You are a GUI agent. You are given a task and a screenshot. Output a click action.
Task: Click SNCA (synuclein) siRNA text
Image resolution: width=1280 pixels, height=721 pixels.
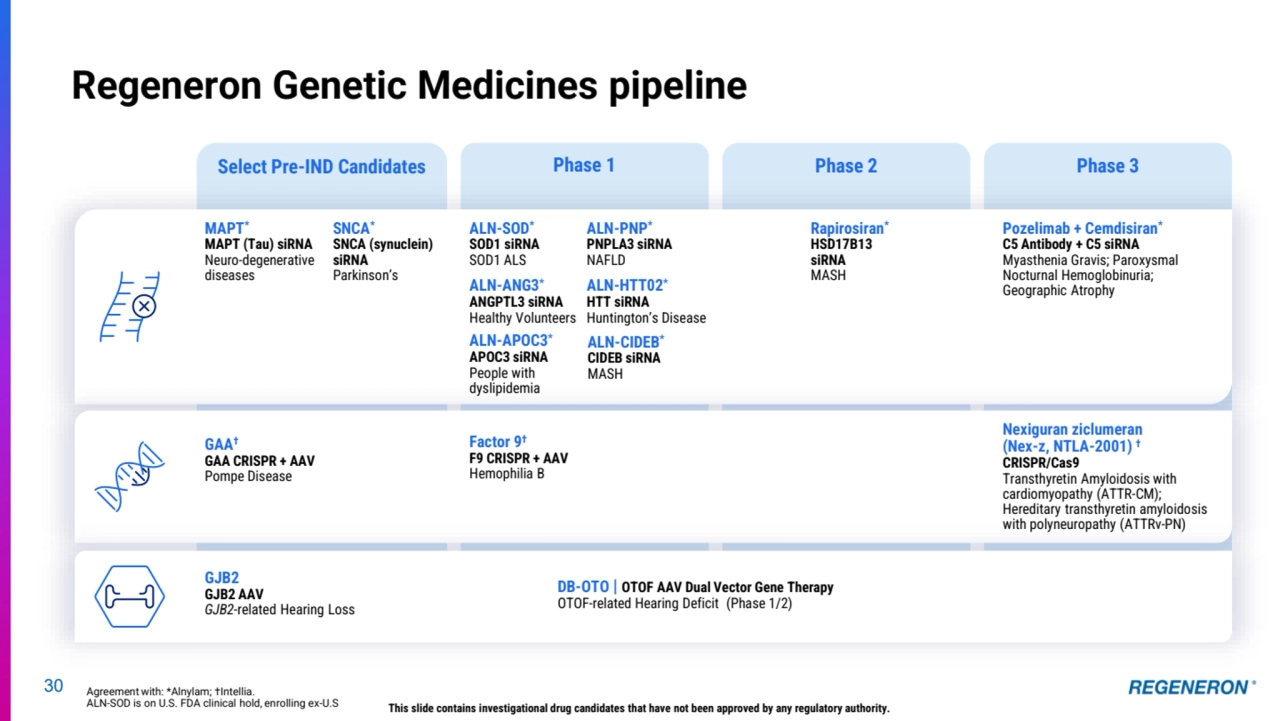[383, 252]
